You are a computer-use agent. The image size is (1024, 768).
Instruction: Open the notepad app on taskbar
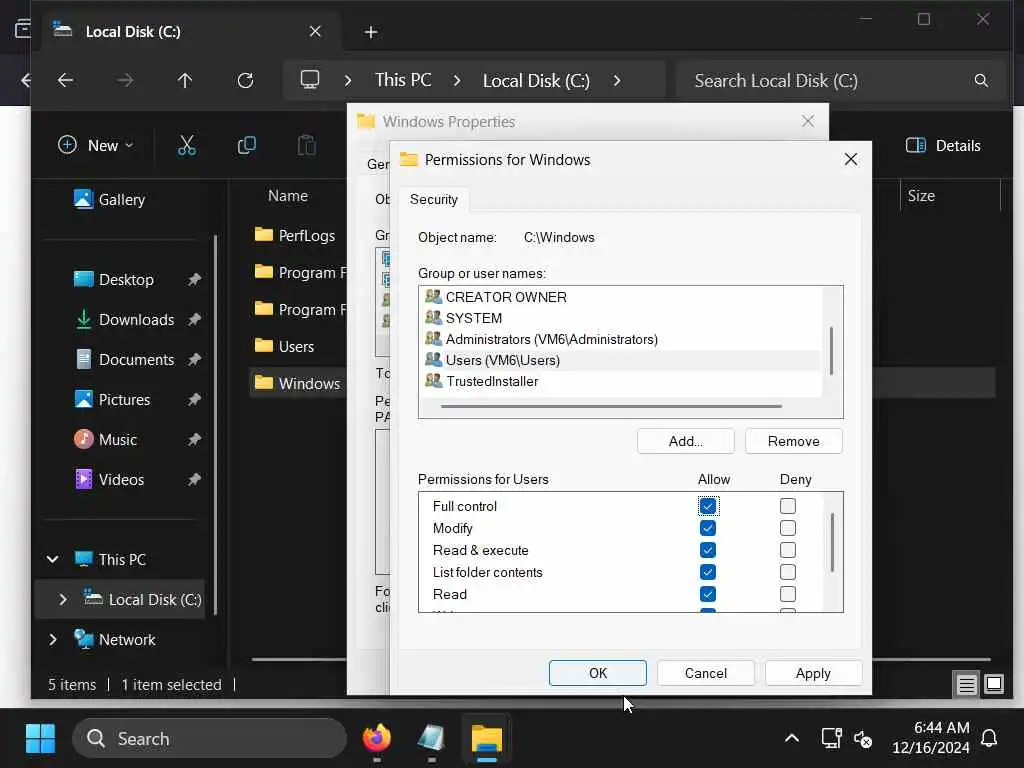click(432, 739)
